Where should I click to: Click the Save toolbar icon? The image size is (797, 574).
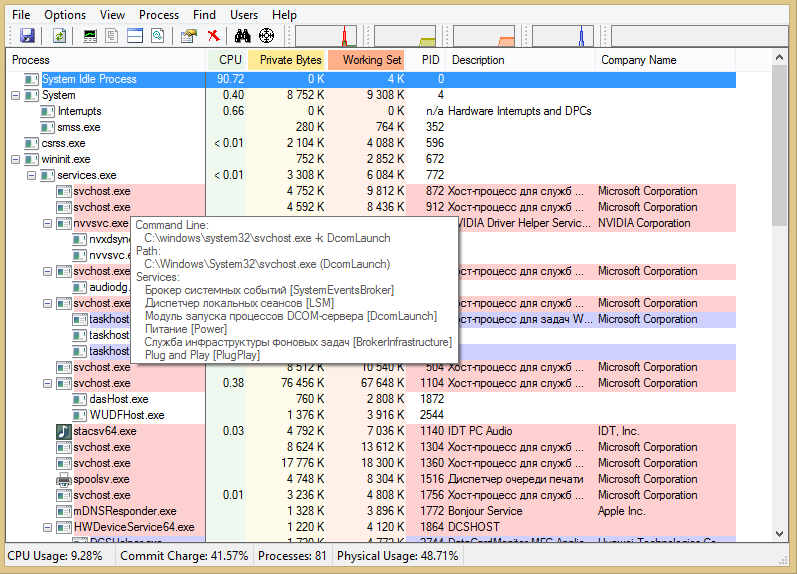tap(27, 36)
